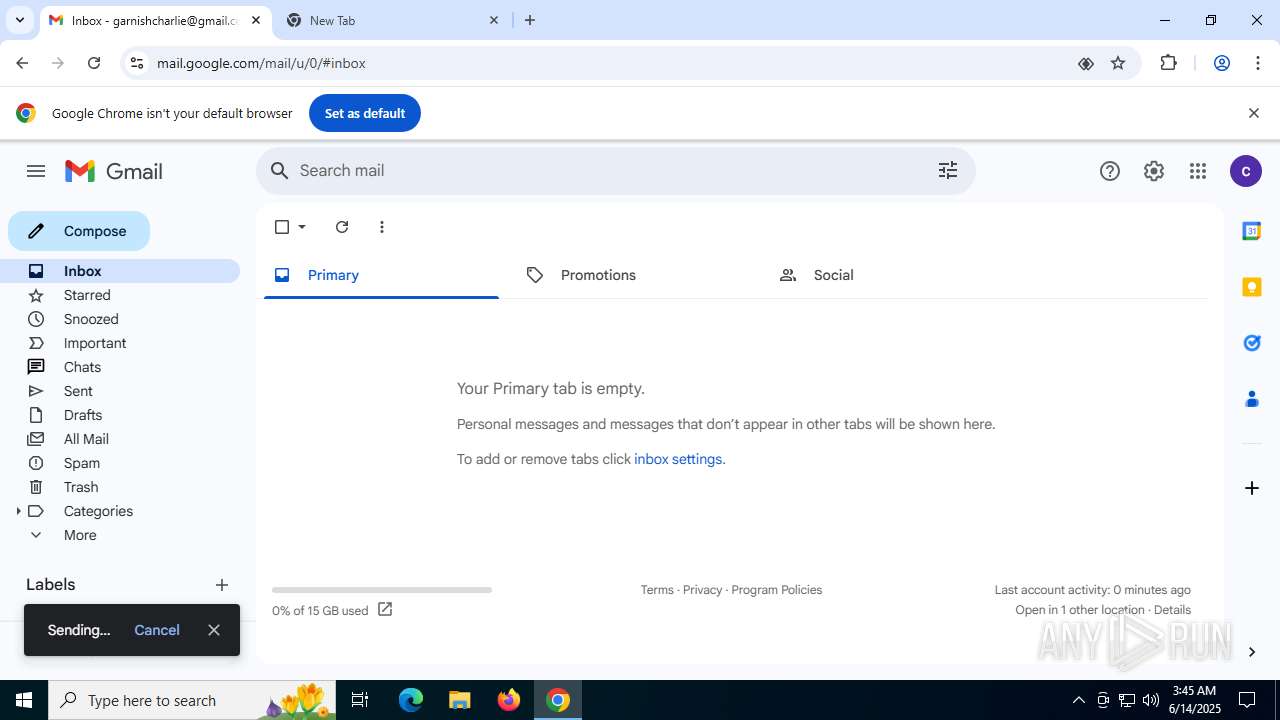View site information icon in address bar

point(137,63)
